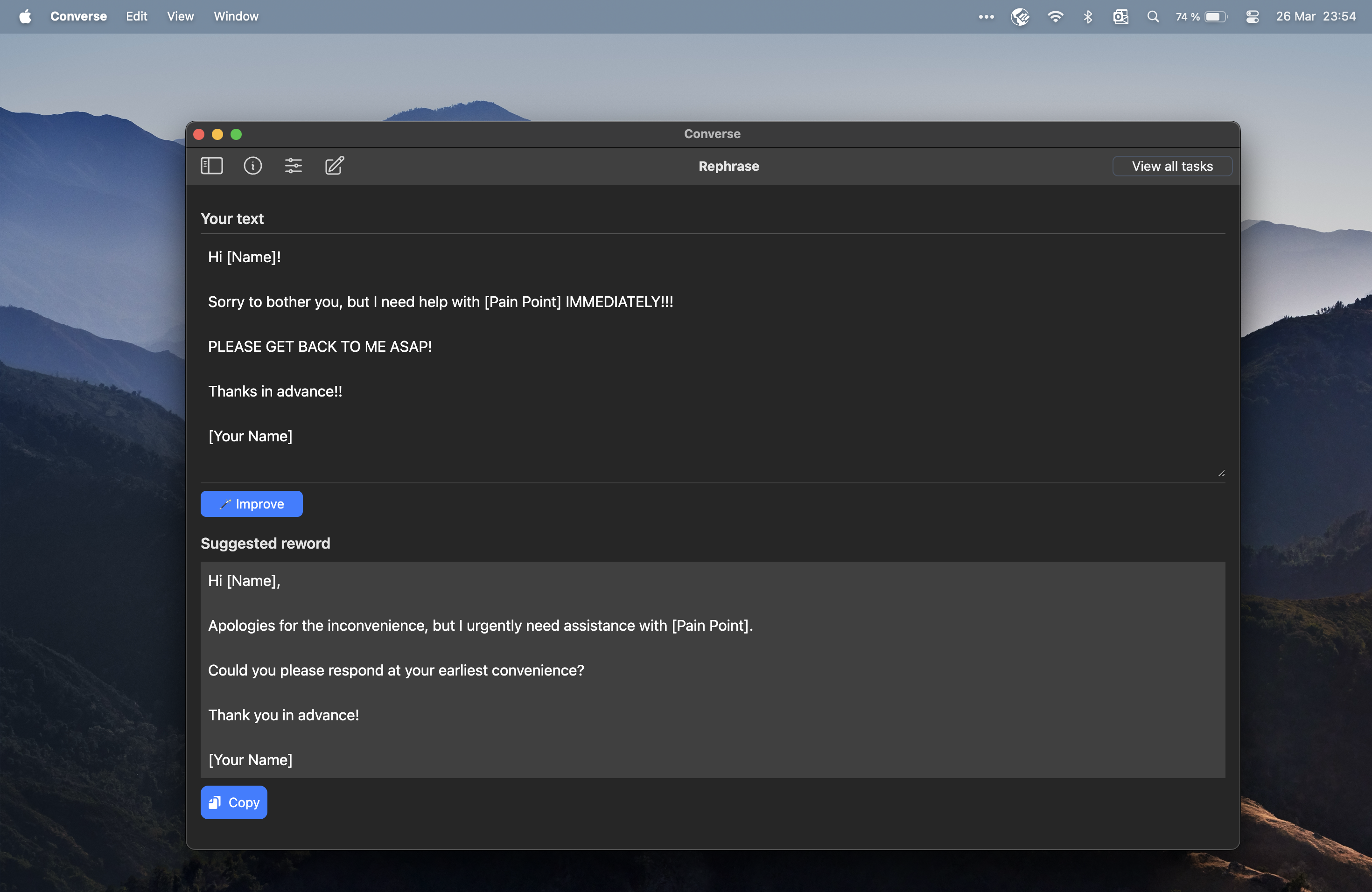Click 'Hi [Name]!' in Your text
Image resolution: width=1372 pixels, height=892 pixels.
(245, 258)
